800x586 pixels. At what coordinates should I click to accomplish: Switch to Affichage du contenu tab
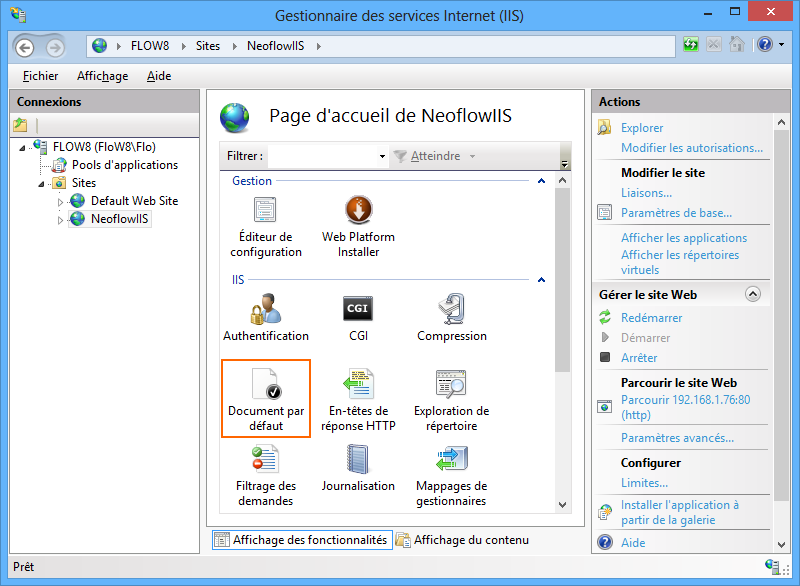coord(462,540)
